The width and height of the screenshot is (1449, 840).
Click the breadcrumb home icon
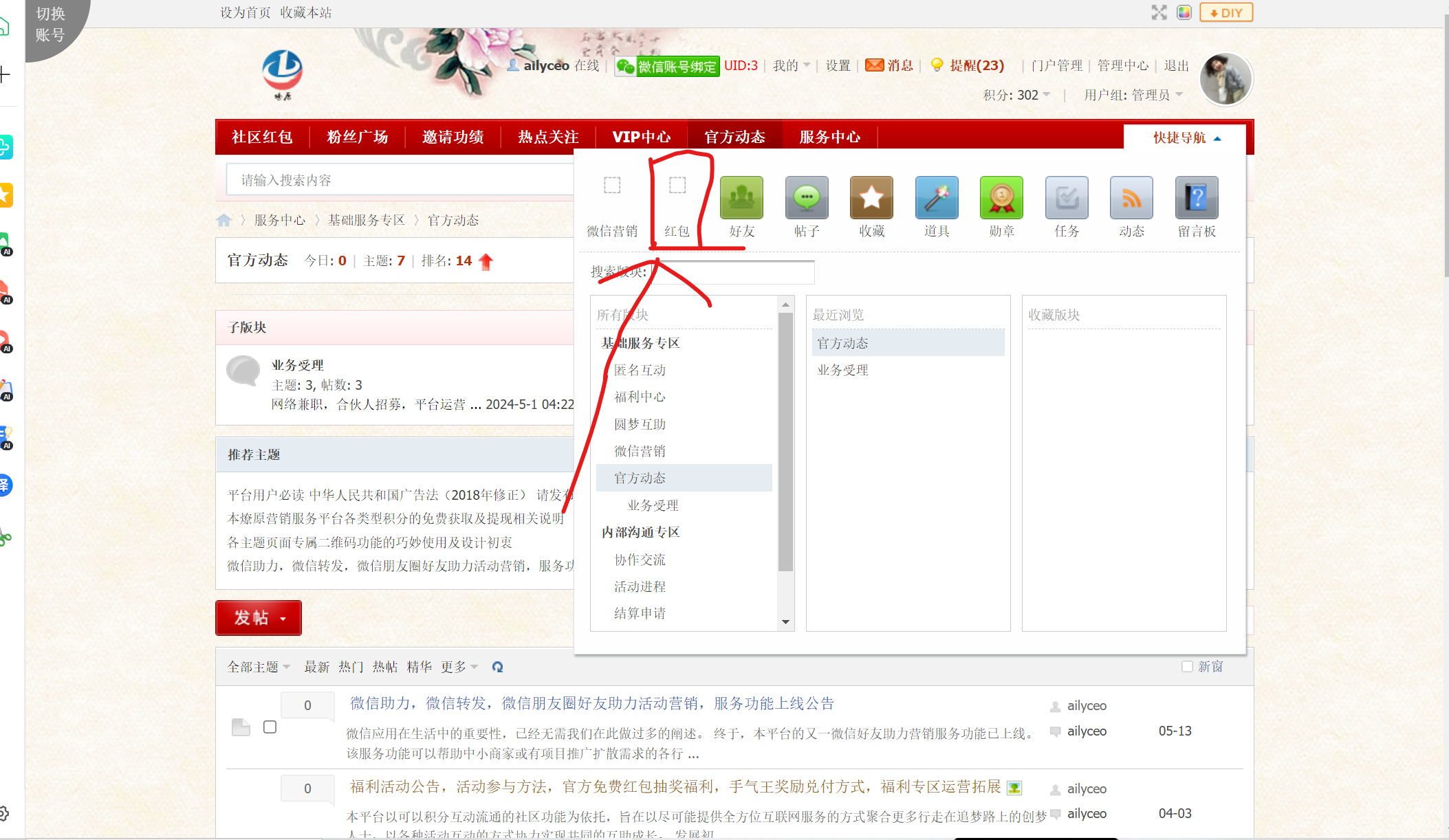point(224,220)
